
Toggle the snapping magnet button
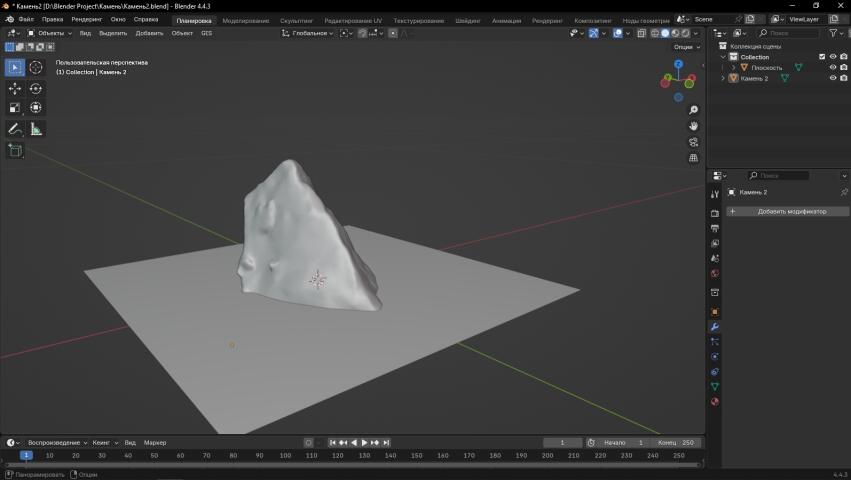pyautogui.click(x=362, y=33)
